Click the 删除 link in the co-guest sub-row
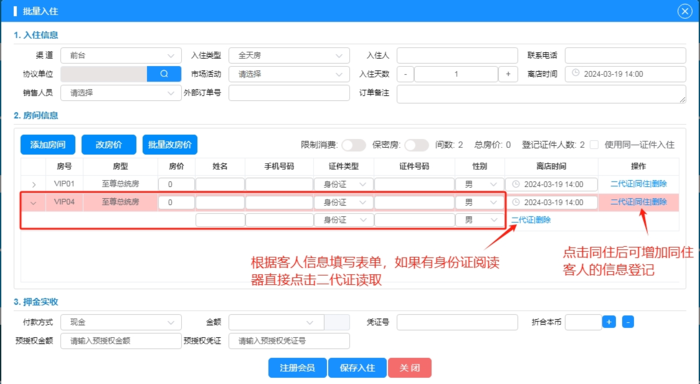The height and width of the screenshot is (384, 700). (x=543, y=220)
